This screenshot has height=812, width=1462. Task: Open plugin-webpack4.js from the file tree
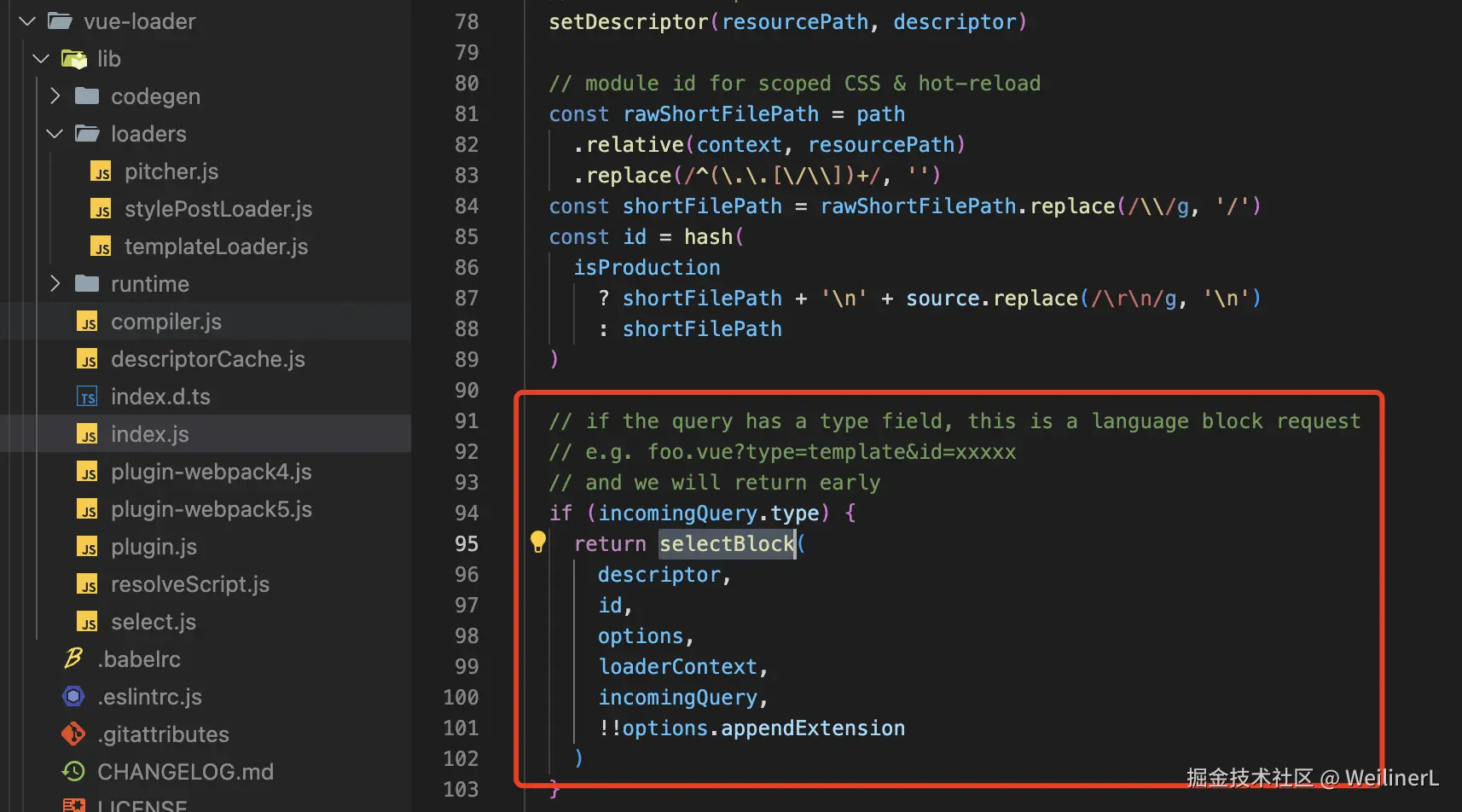coord(212,472)
